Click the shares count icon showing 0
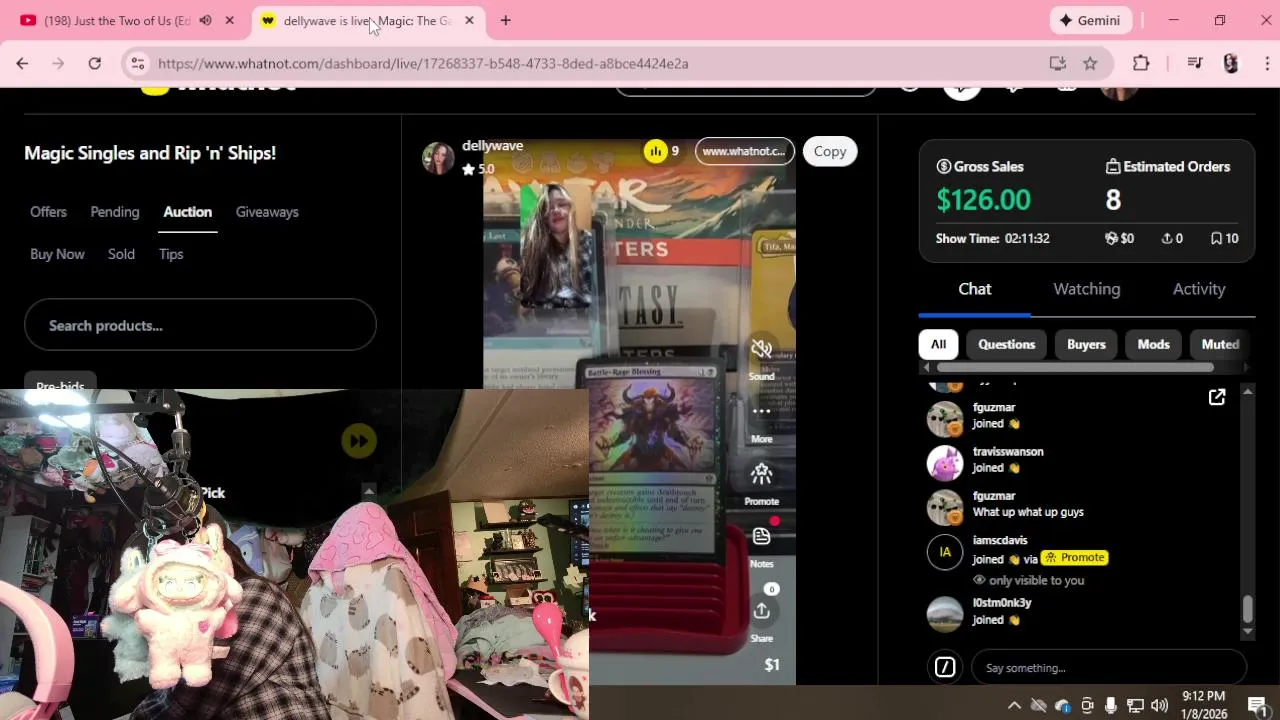The height and width of the screenshot is (720, 1280). 1166,238
